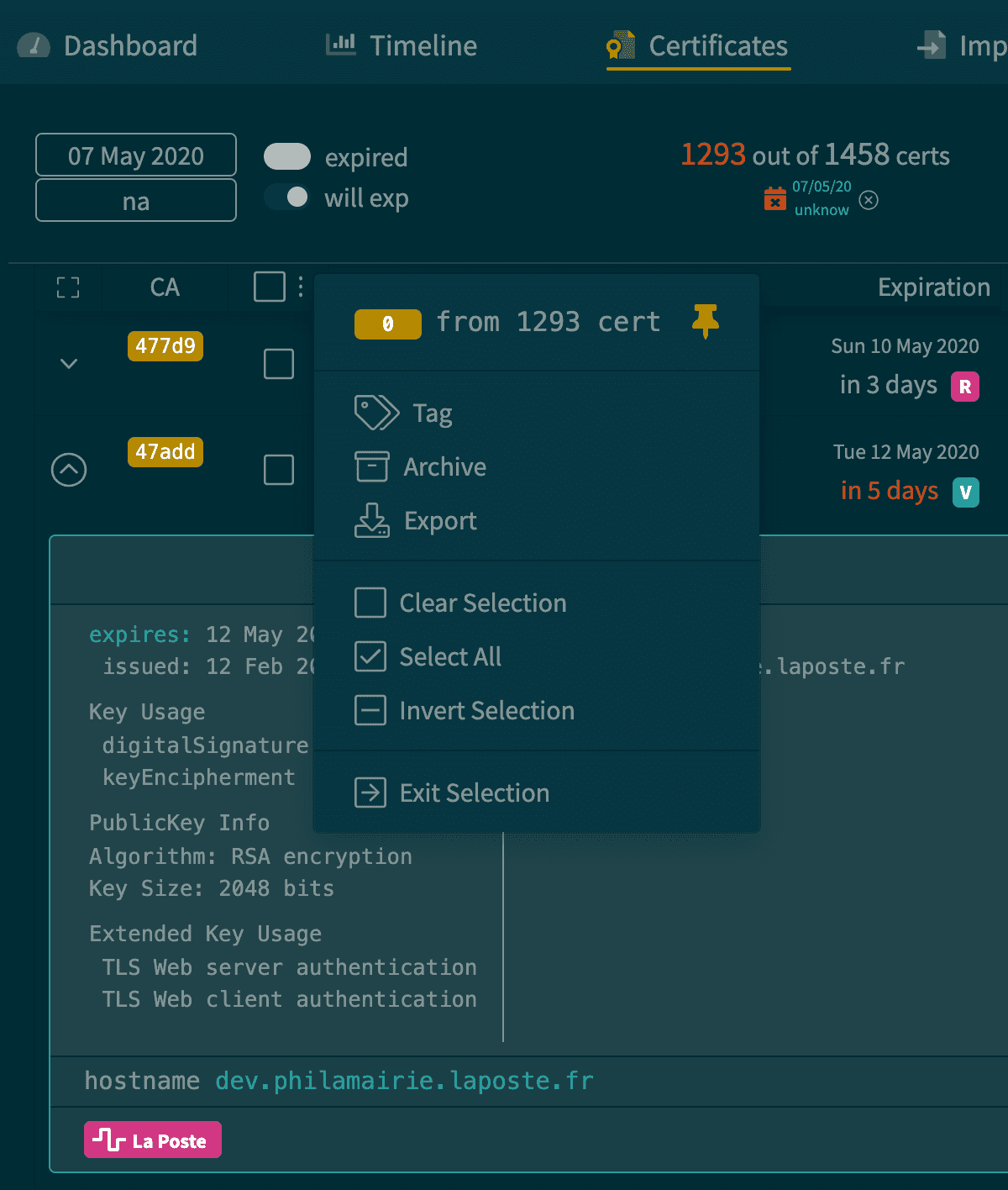Viewport: 1008px width, 1190px height.
Task: Open the three-dot selection menu
Action: tap(301, 287)
